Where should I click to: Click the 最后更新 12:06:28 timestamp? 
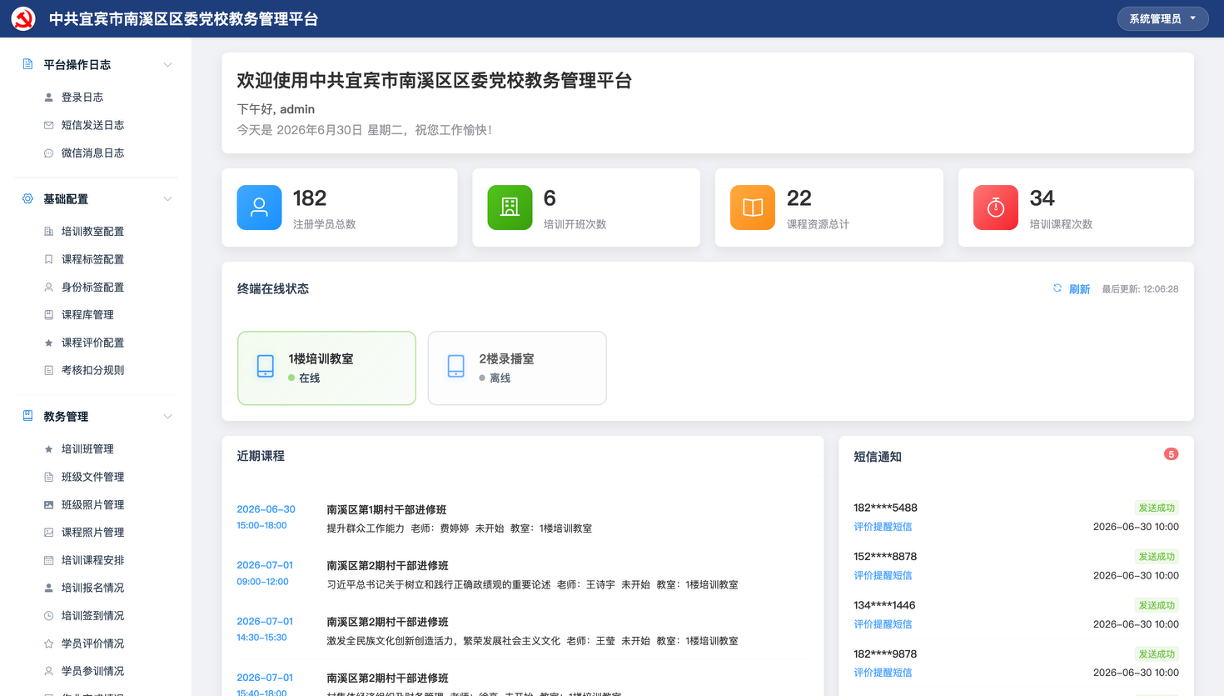click(1140, 289)
